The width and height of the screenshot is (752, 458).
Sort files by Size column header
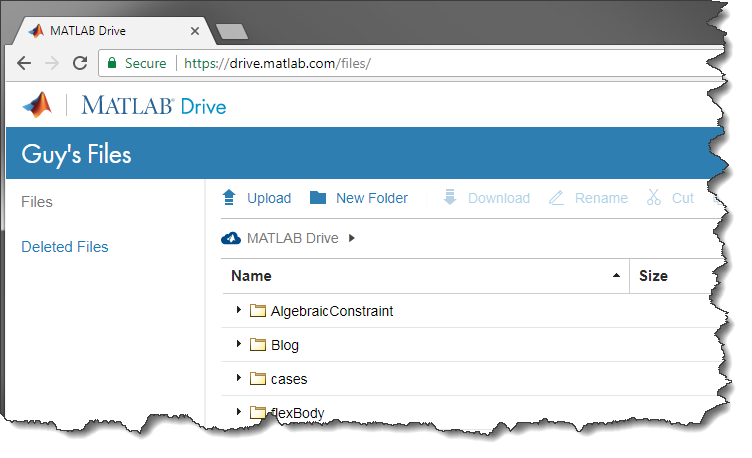(x=653, y=276)
